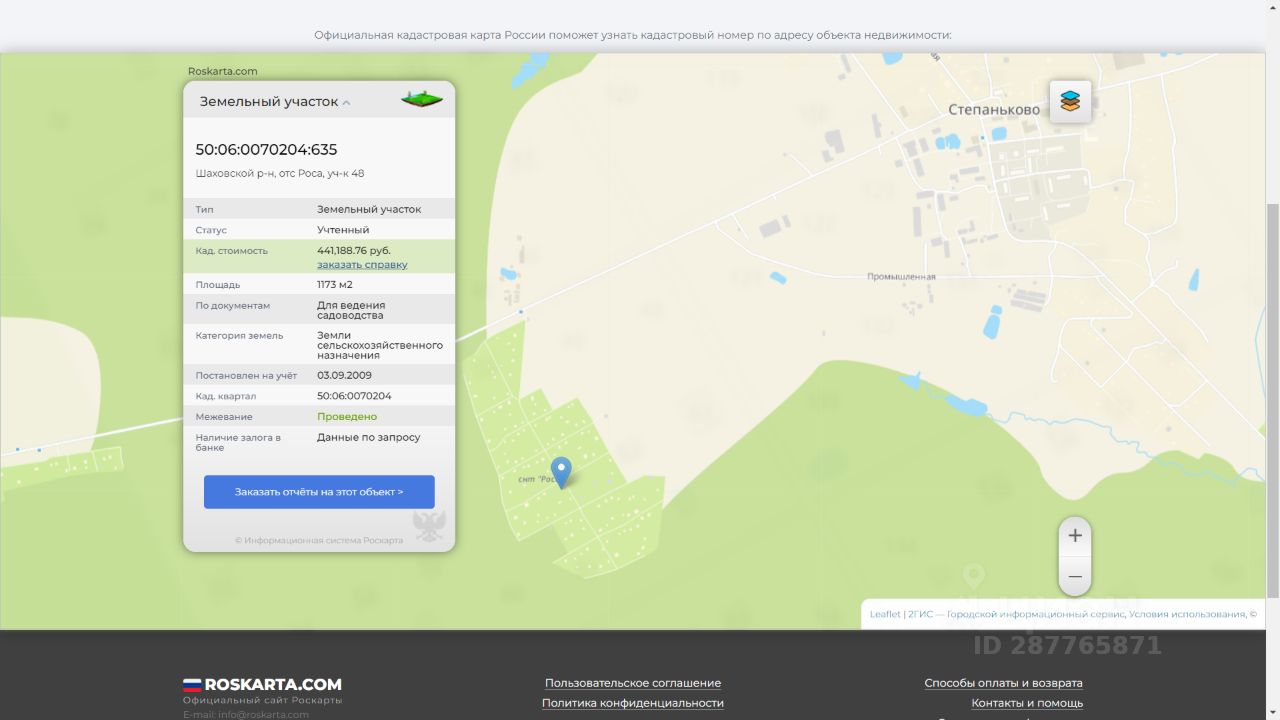Click the ROSKARTA.COM footer logo text
Screen dimensions: 1280x720
pos(273,685)
